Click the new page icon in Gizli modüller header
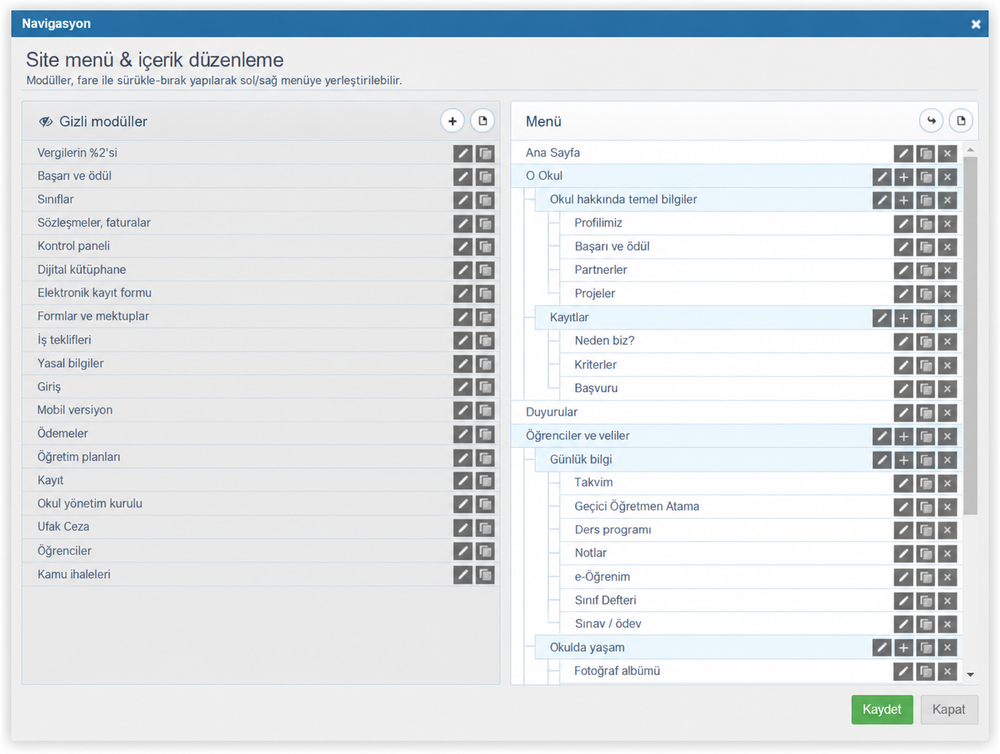 tap(482, 121)
